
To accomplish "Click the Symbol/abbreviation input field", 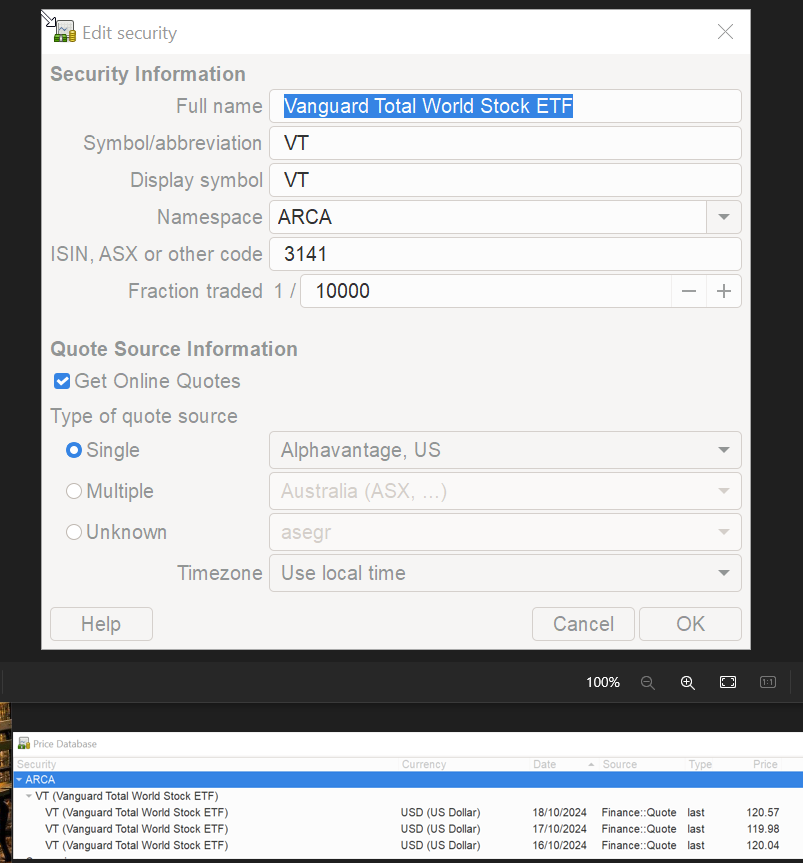I will point(505,143).
